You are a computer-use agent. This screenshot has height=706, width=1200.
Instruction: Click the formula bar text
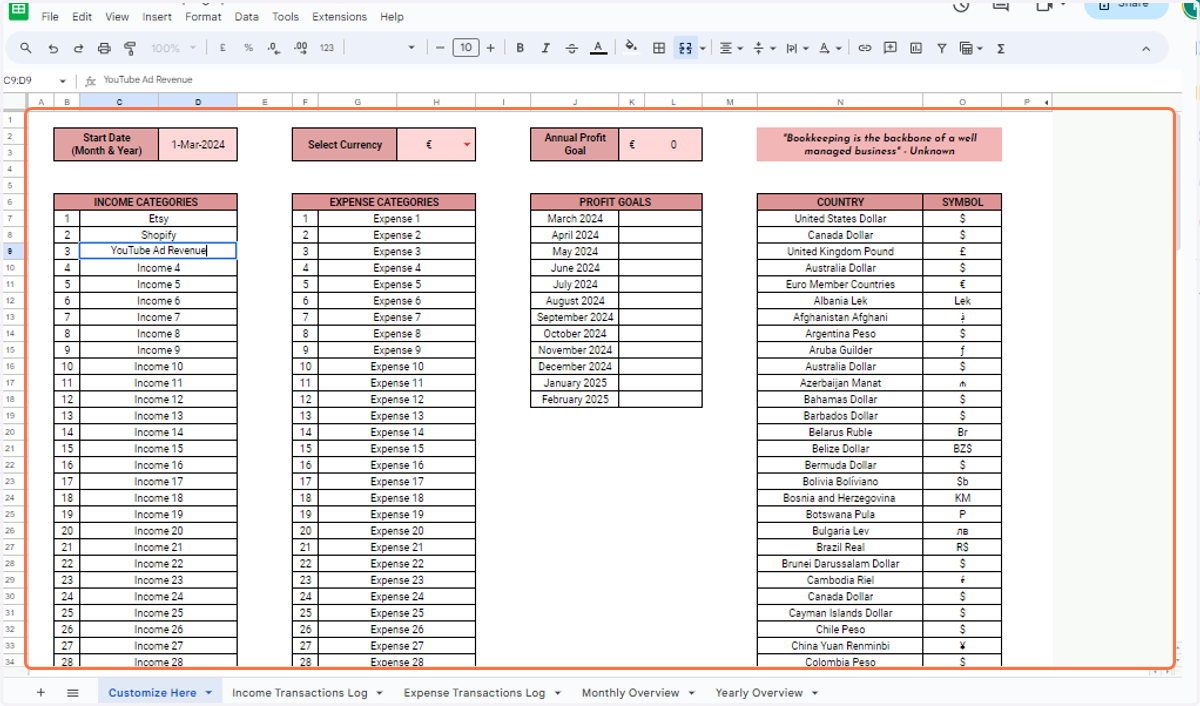[148, 80]
